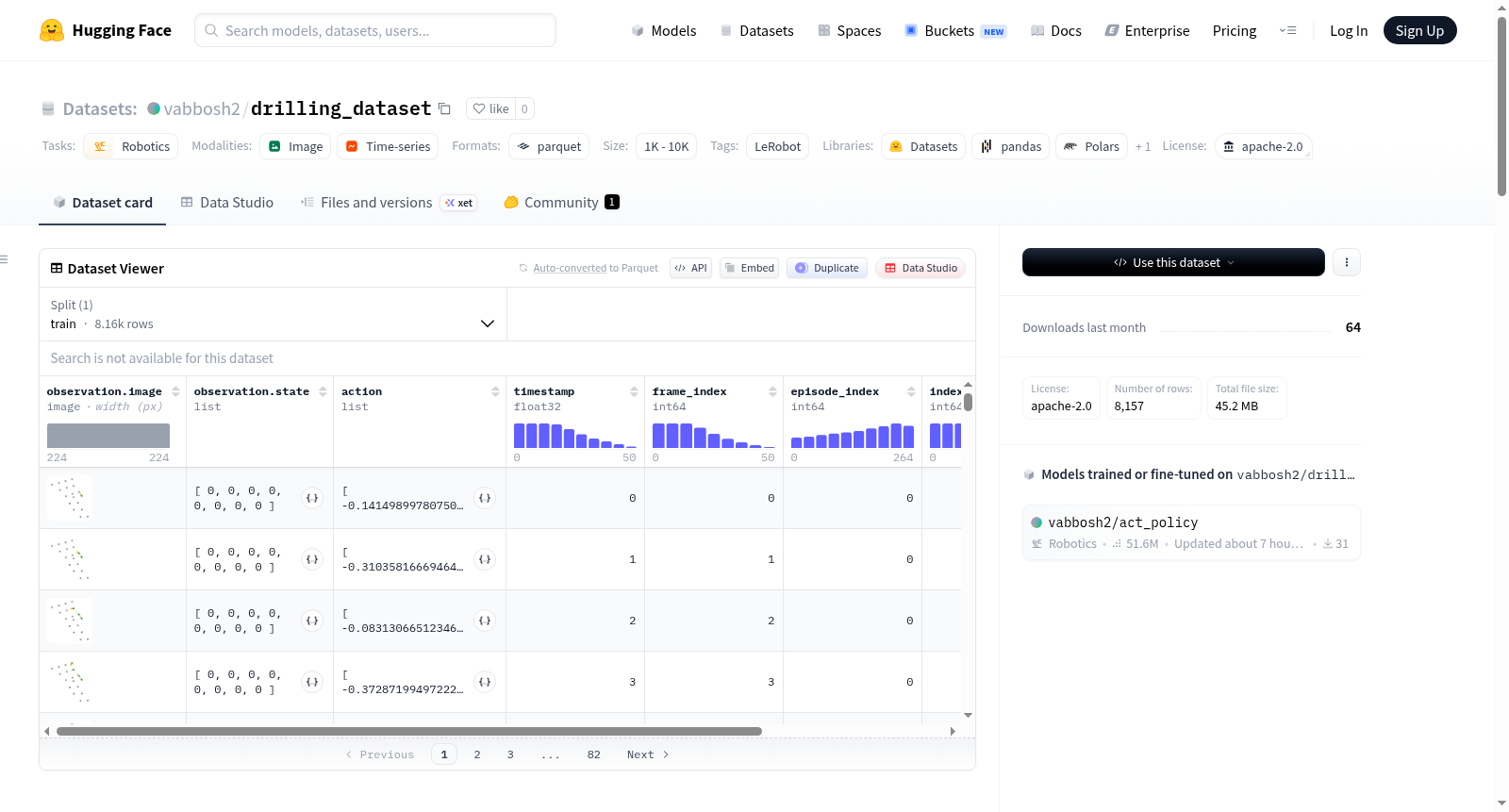Image resolution: width=1509 pixels, height=812 pixels.
Task: Click the Log In link
Action: [1349, 30]
